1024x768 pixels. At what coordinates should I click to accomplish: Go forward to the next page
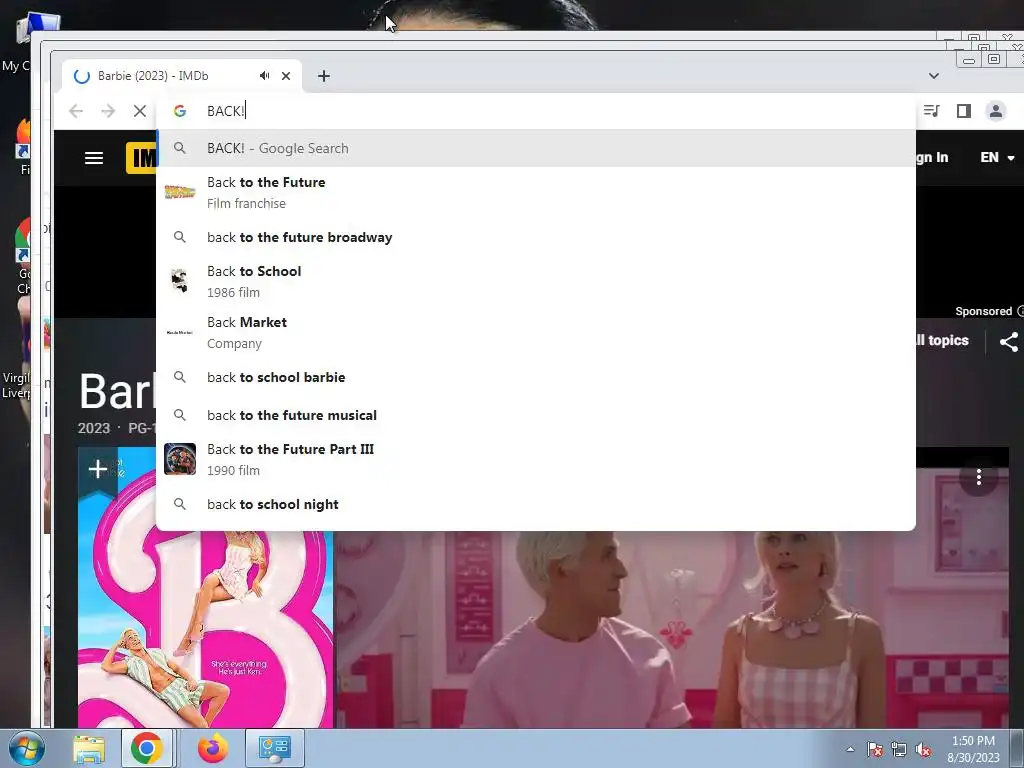pos(108,111)
